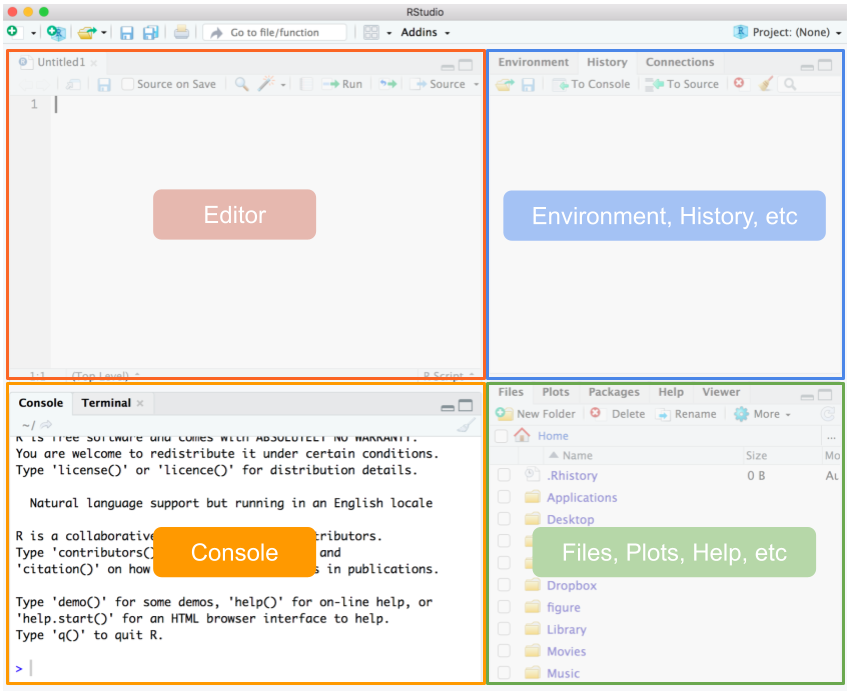Close the Terminal tab
The image size is (850, 695).
140,403
